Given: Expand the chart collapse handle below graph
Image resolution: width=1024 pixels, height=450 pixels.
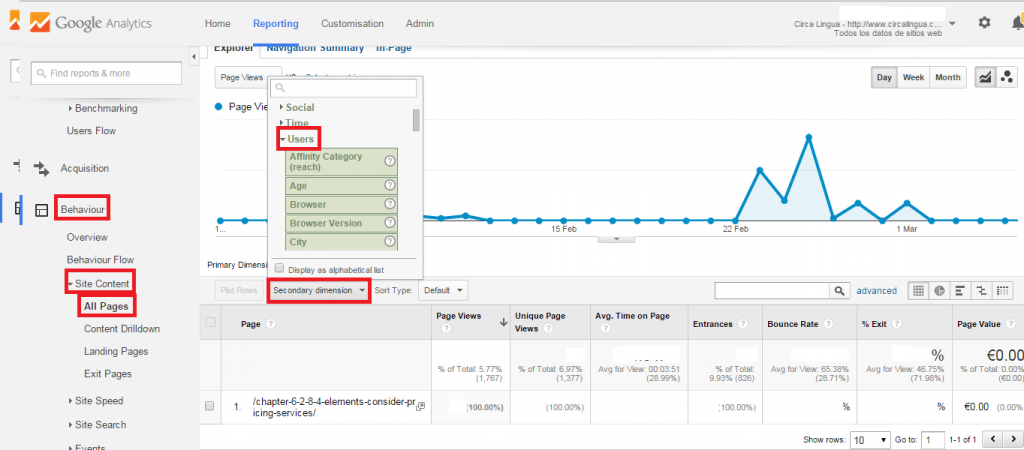Looking at the screenshot, I should tap(616, 239).
